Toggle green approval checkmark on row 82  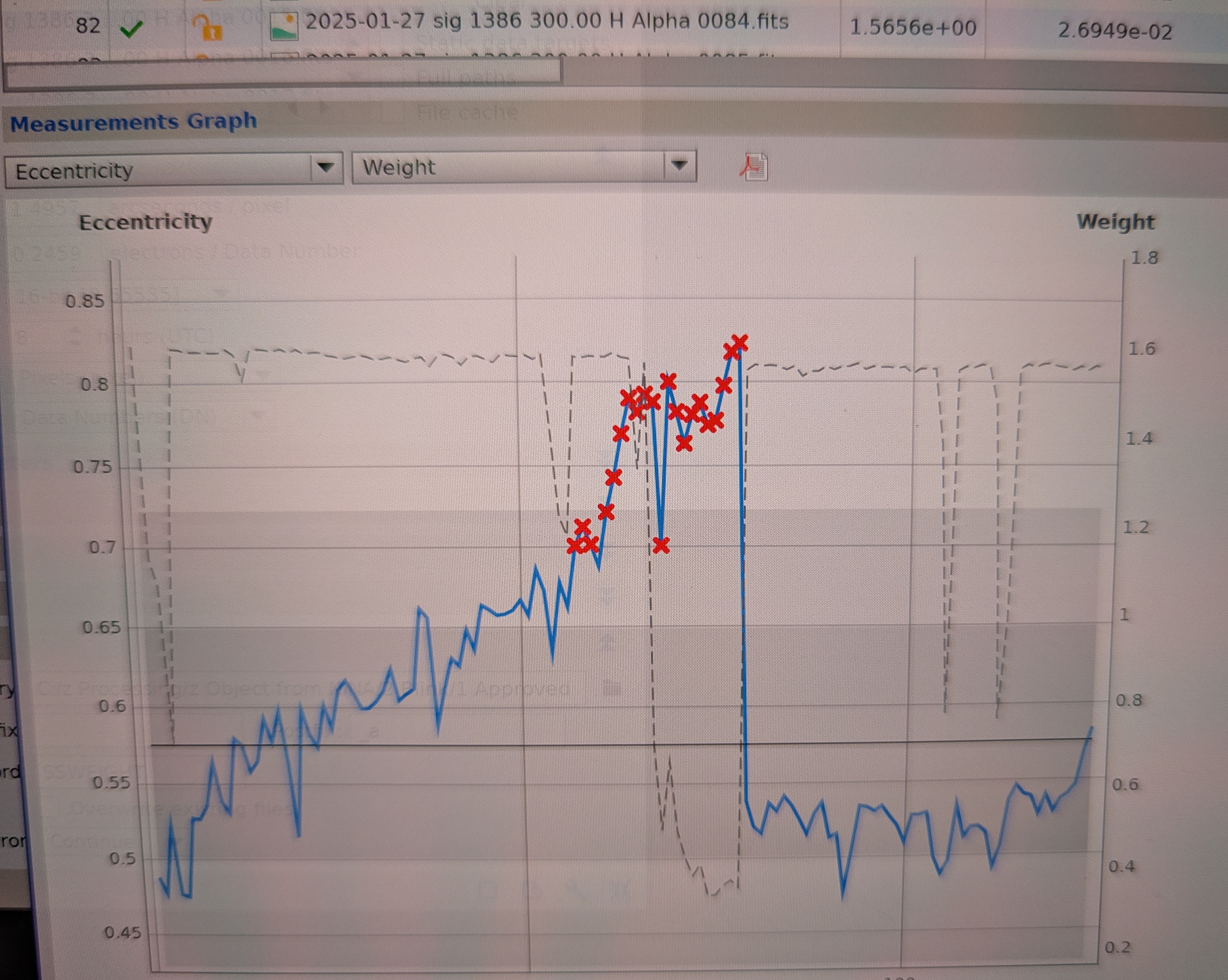pyautogui.click(x=131, y=28)
